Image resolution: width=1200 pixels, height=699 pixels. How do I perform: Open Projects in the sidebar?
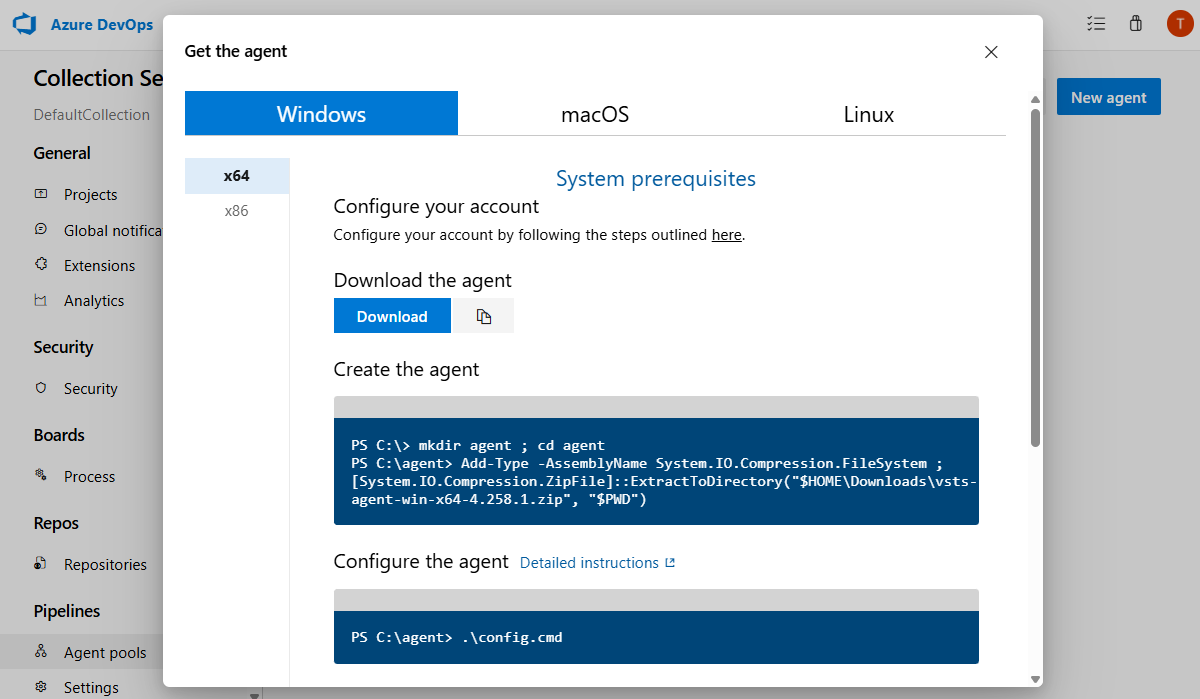pos(90,194)
